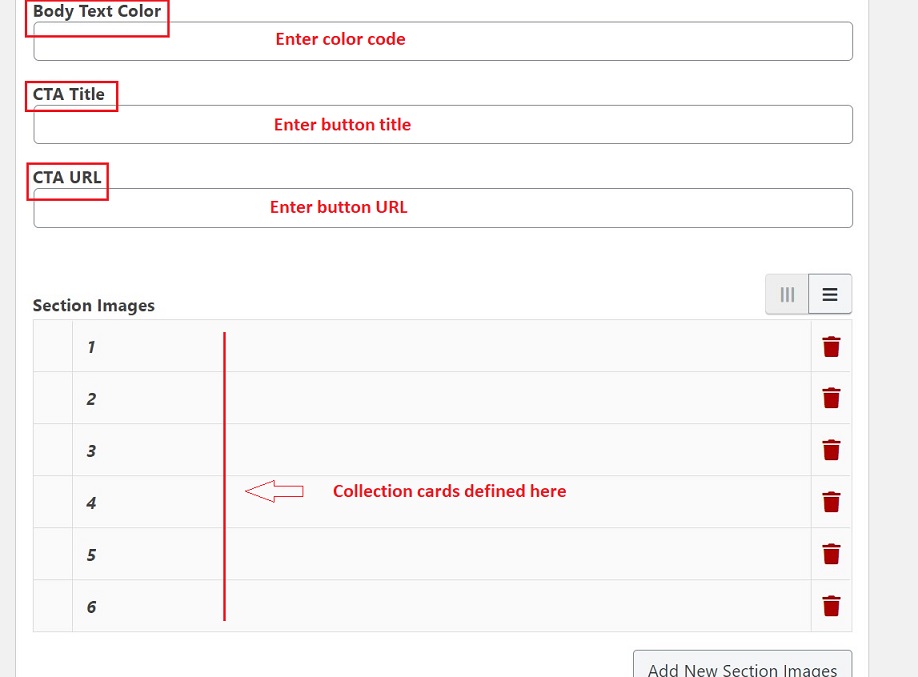Delete row 5 with its trash icon
This screenshot has height=677, width=918.
(x=831, y=554)
